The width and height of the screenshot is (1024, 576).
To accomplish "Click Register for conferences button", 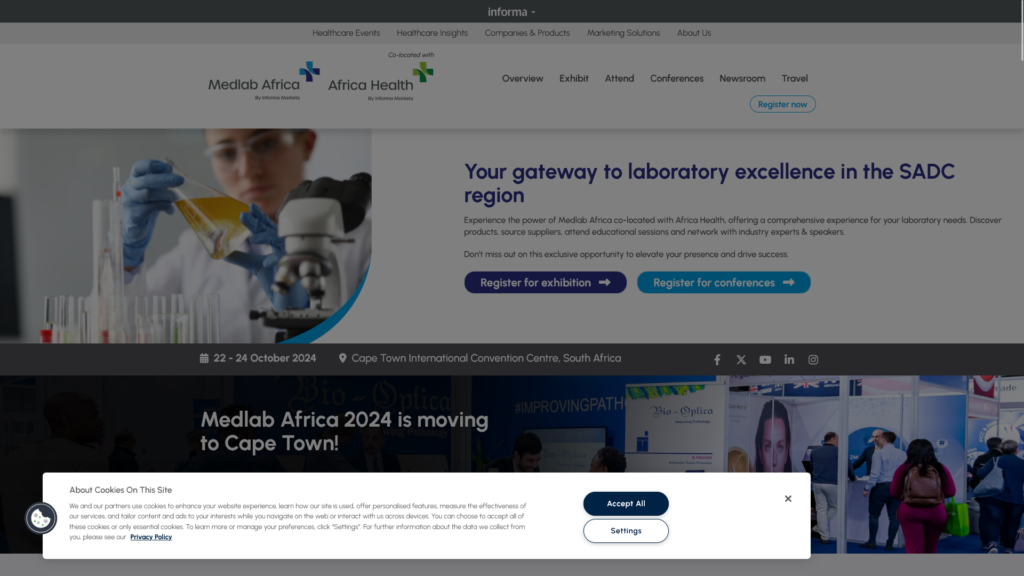I will coord(724,283).
